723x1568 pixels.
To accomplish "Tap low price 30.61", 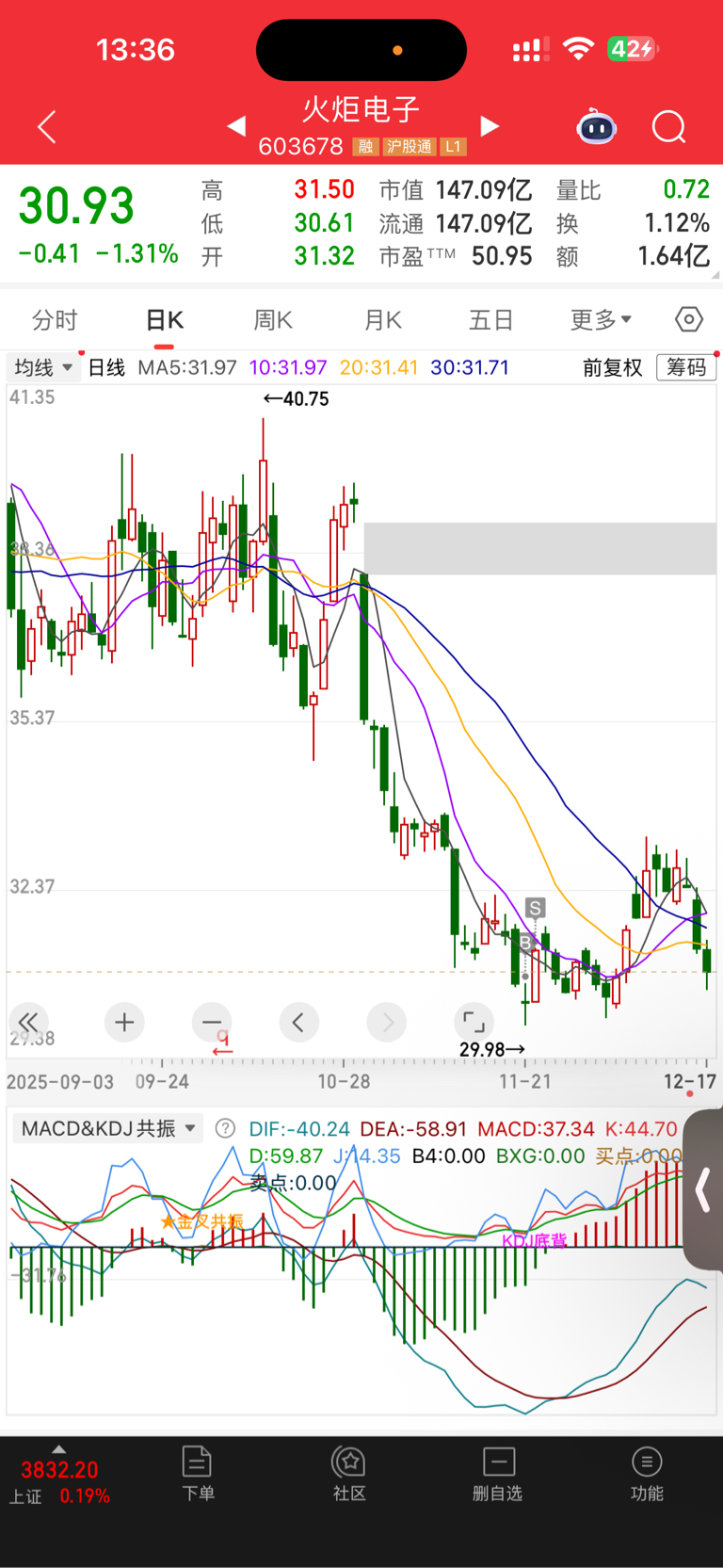I will [x=324, y=223].
